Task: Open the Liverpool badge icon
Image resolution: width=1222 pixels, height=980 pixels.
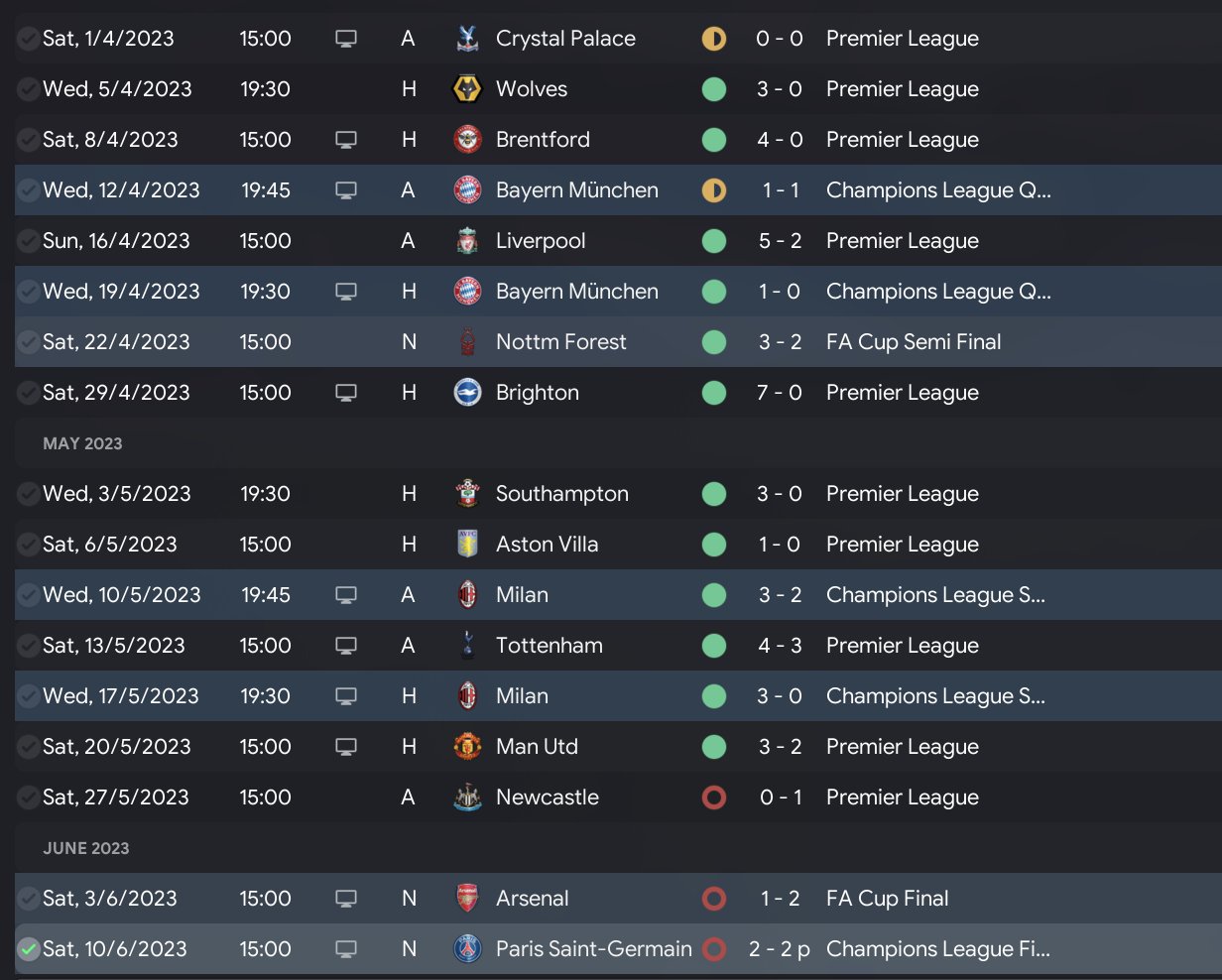Action: pyautogui.click(x=466, y=241)
